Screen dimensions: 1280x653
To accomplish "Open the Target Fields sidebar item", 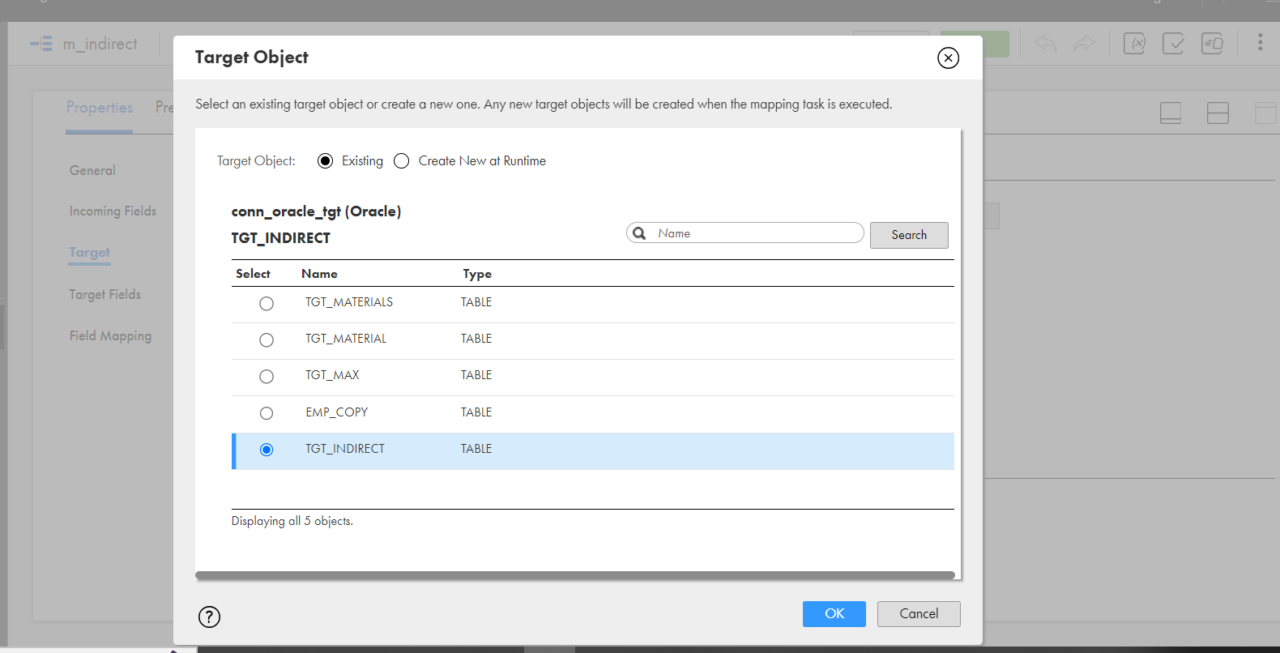I will coord(104,294).
